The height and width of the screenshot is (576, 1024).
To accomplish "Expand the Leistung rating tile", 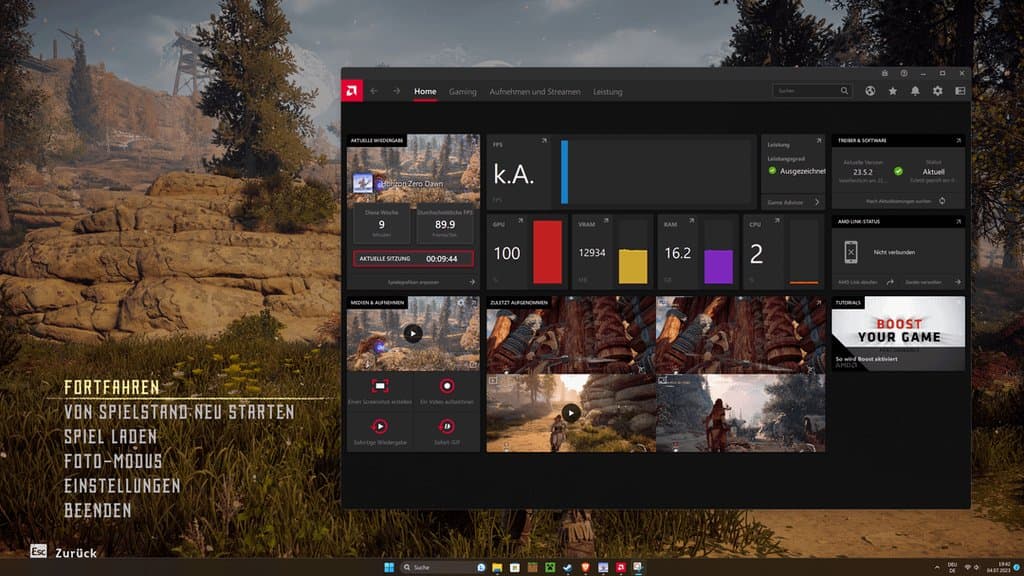I will [x=818, y=140].
